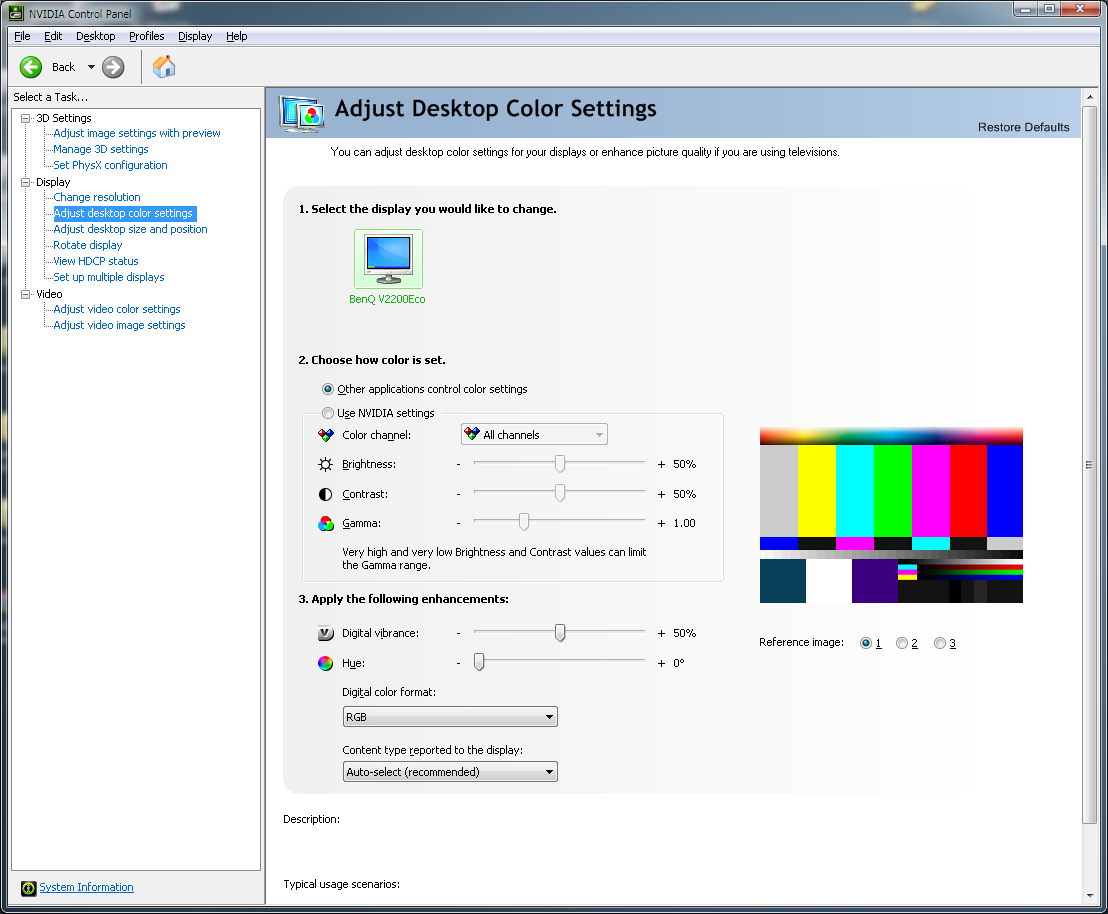Collapse the 3D Settings tree node

pyautogui.click(x=26, y=118)
